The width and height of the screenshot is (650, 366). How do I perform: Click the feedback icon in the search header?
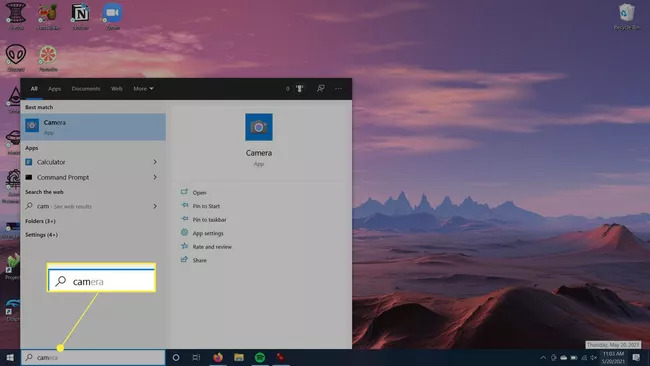tap(320, 88)
